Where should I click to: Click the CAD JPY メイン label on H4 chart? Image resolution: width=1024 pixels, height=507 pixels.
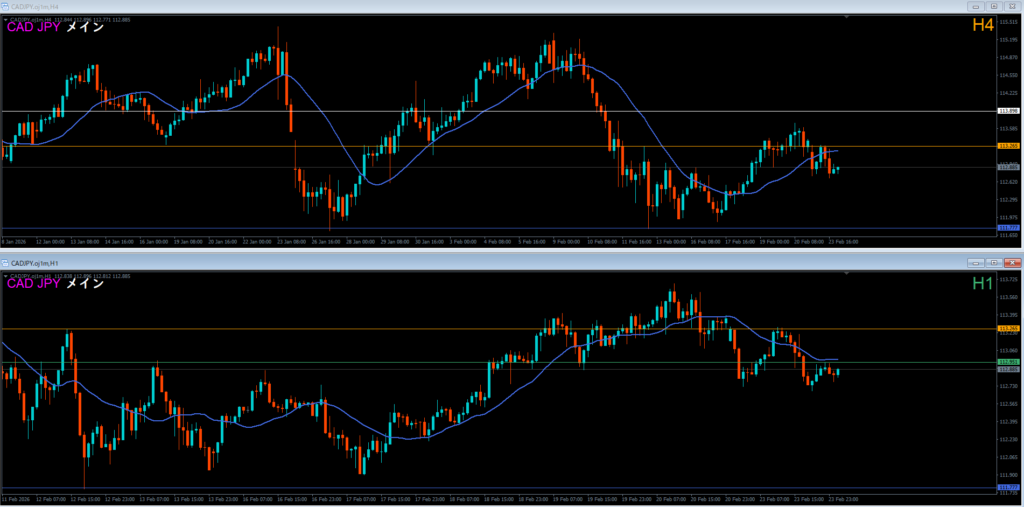pos(55,27)
